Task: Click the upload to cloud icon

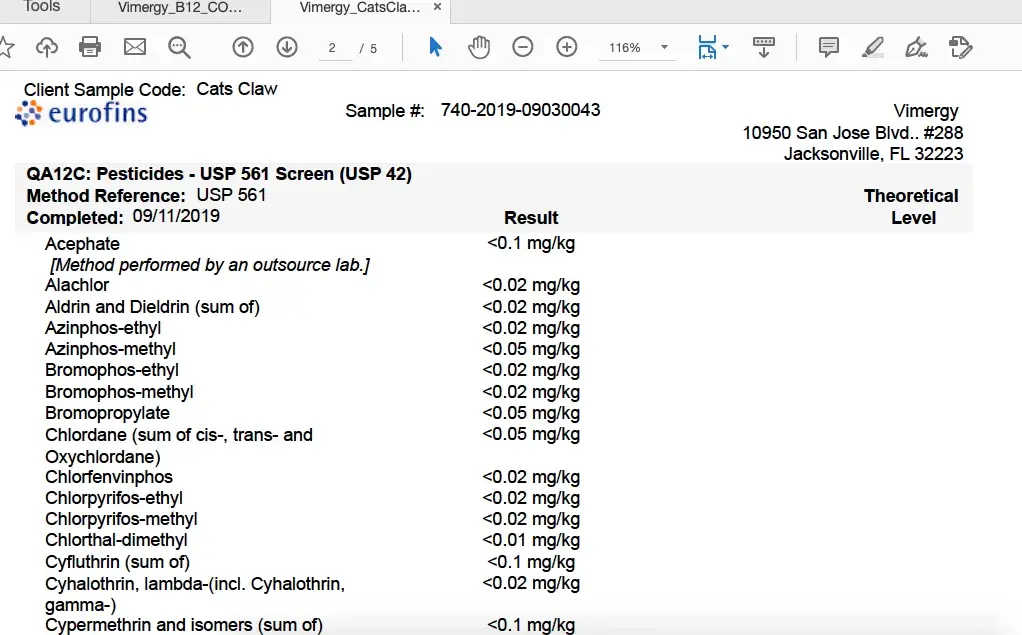Action: [x=47, y=47]
